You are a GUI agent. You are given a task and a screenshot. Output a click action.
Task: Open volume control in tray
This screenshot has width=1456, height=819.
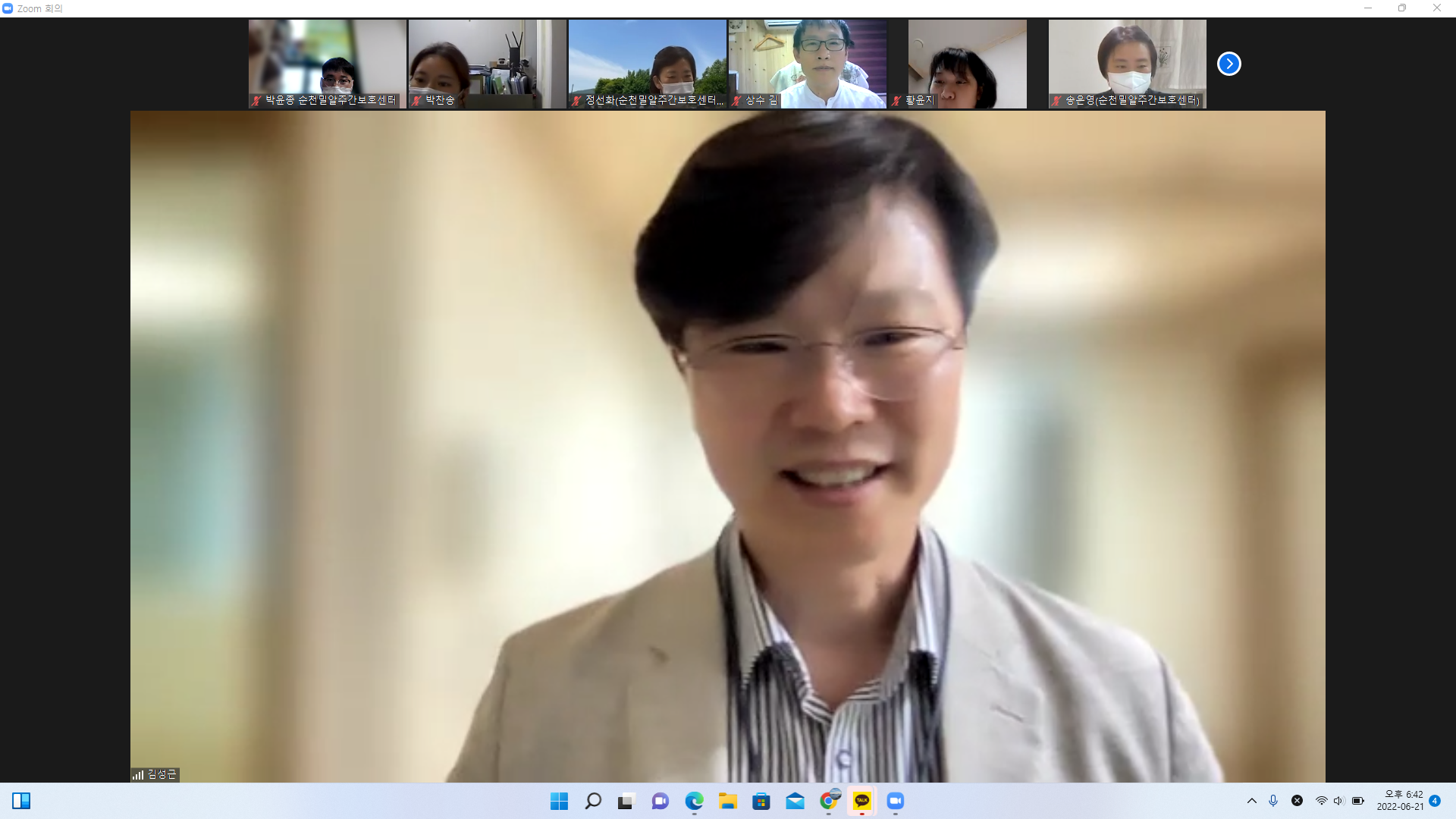[1338, 801]
